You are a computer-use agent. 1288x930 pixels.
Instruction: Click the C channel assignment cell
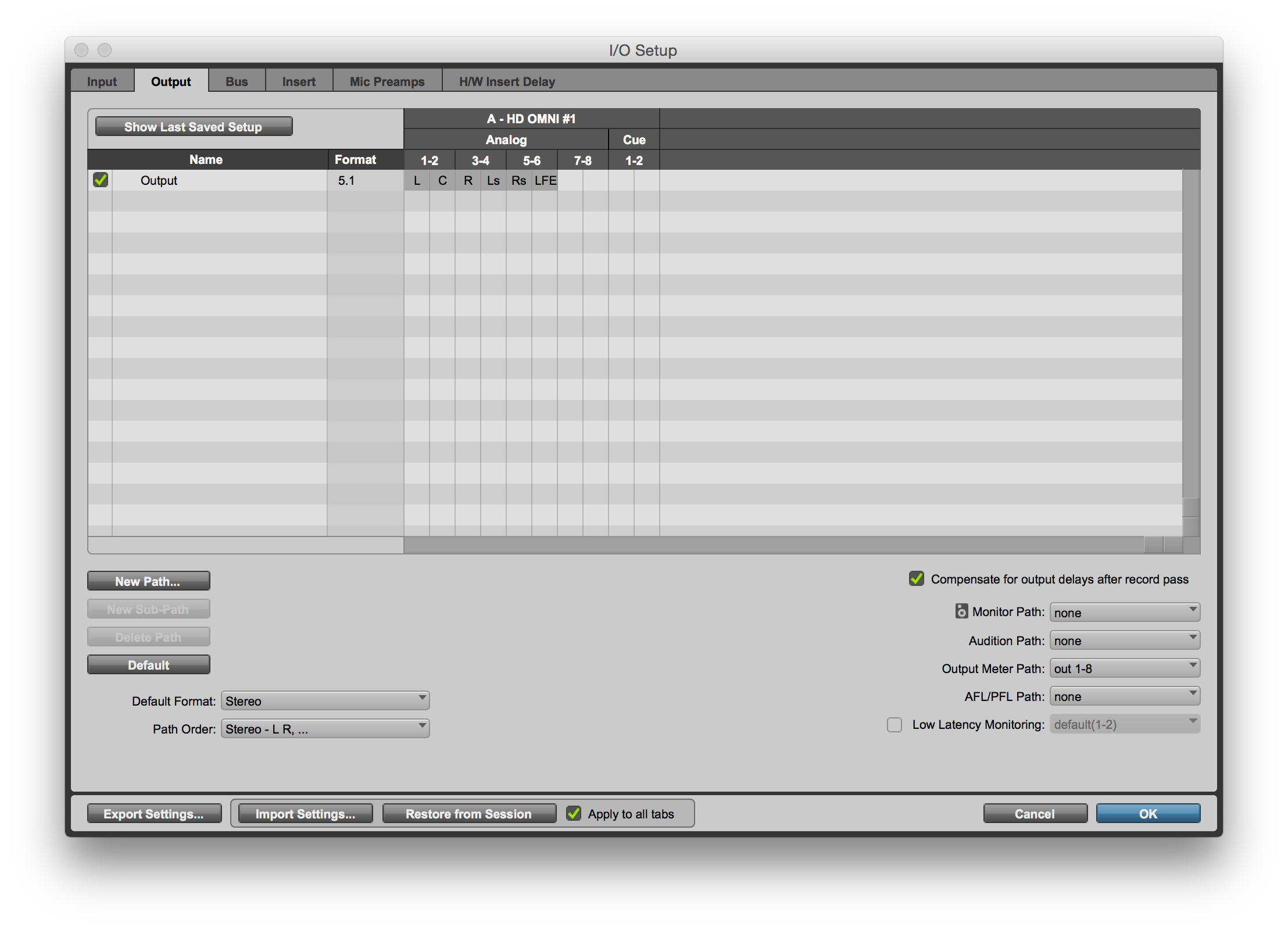point(442,180)
